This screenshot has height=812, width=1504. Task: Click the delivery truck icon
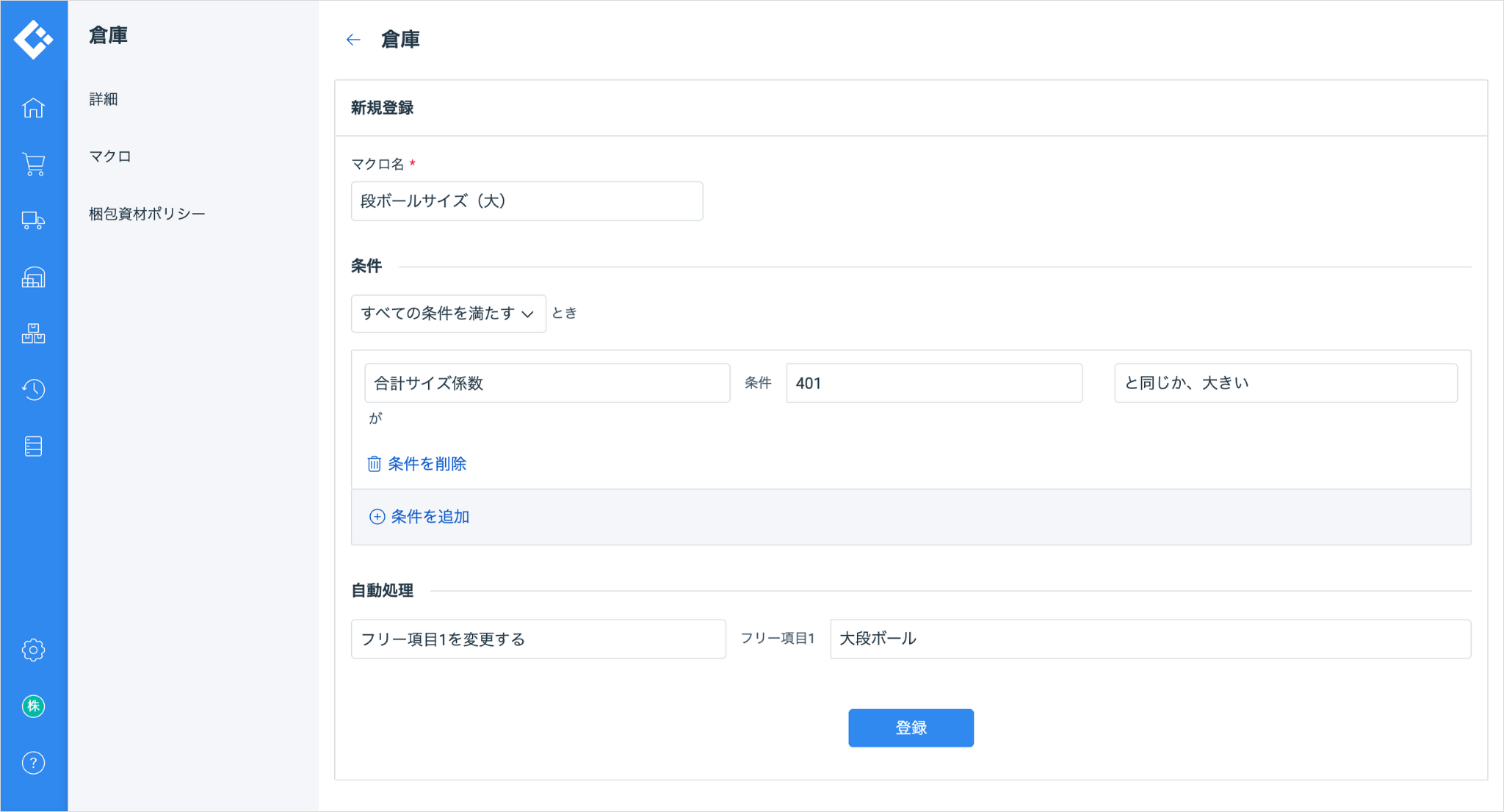click(x=33, y=220)
